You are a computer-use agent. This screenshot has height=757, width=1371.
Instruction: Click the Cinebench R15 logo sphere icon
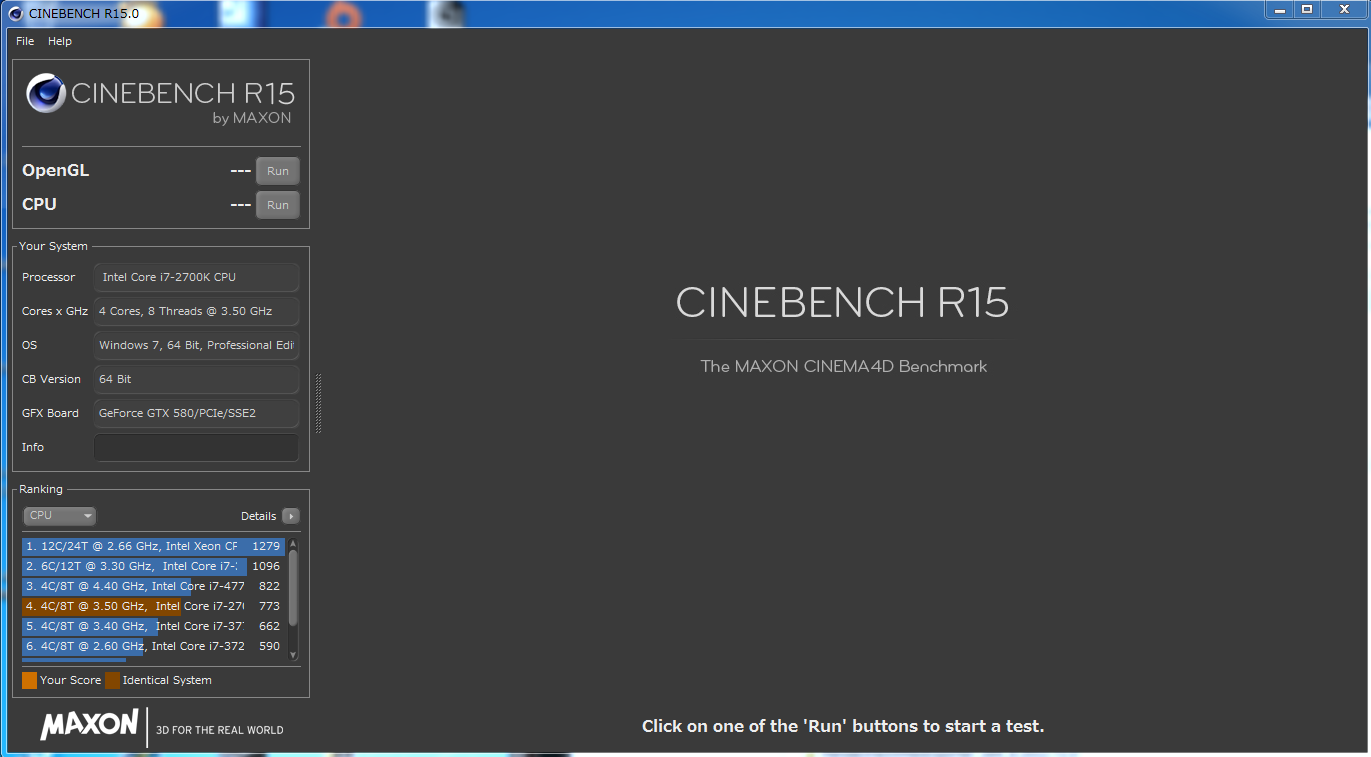46,93
